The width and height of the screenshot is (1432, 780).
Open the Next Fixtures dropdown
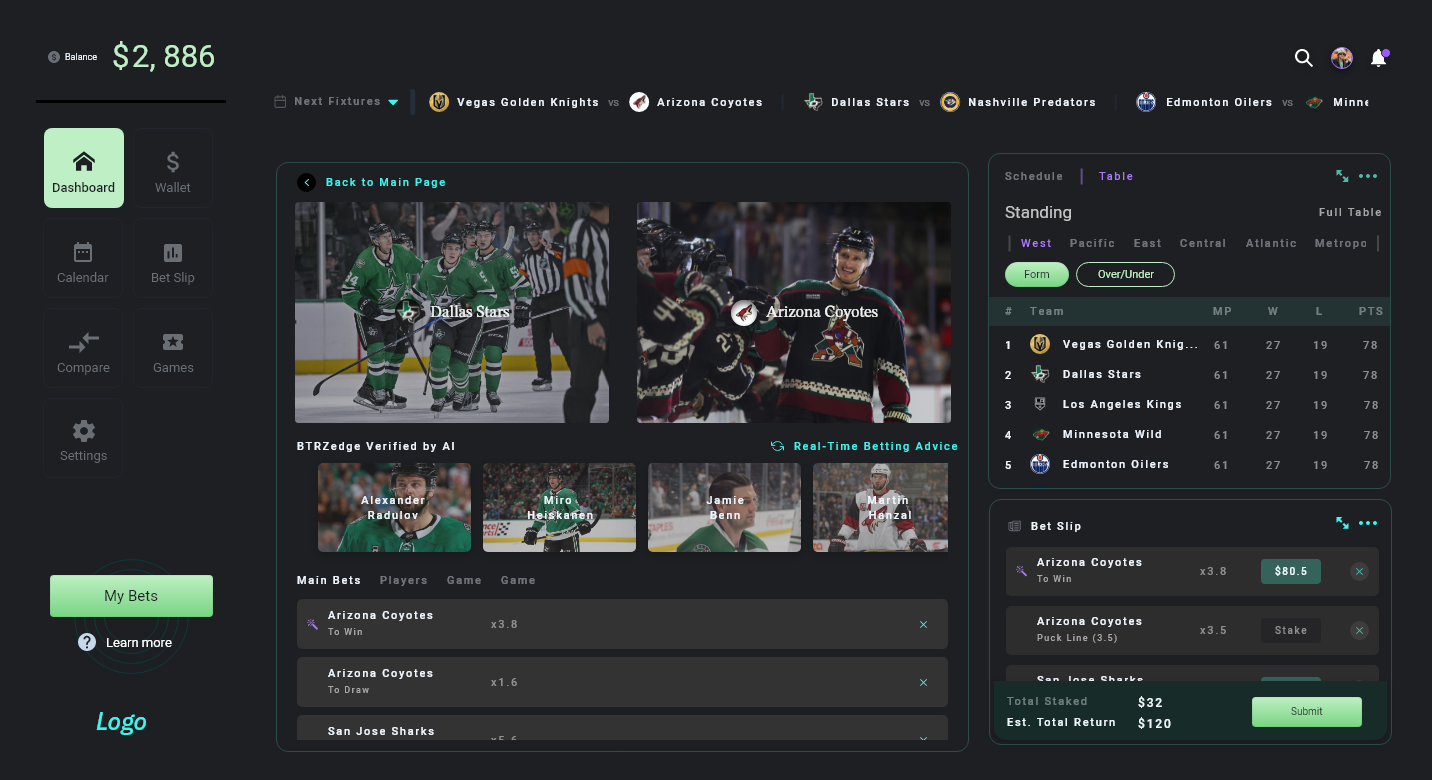click(393, 101)
